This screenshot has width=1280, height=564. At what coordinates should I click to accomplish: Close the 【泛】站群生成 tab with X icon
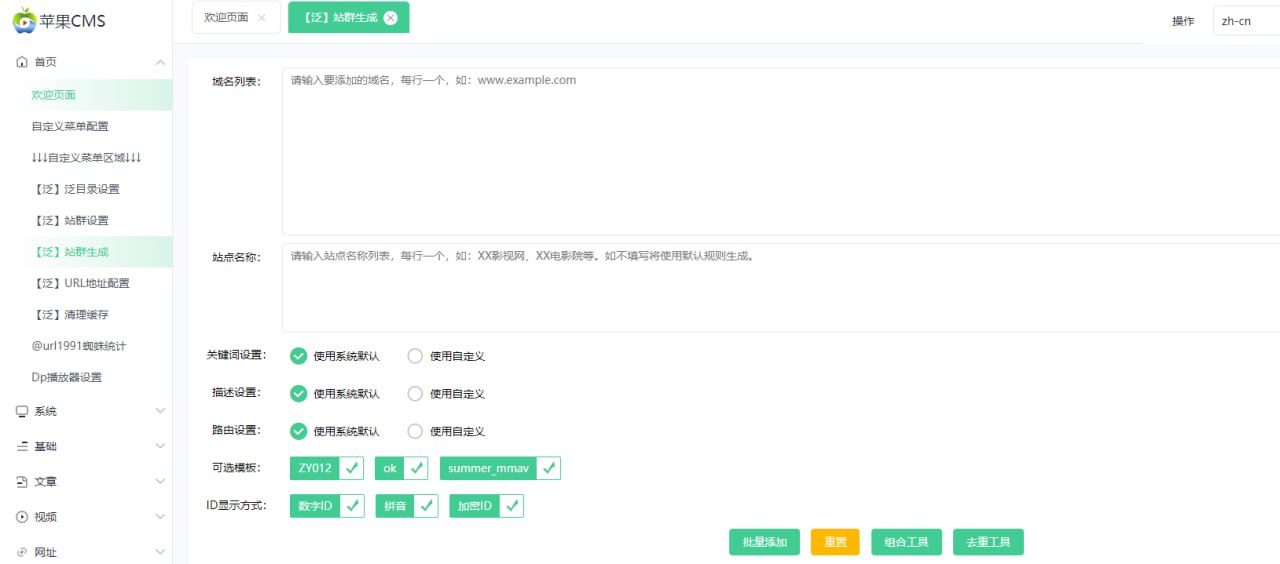coord(390,18)
